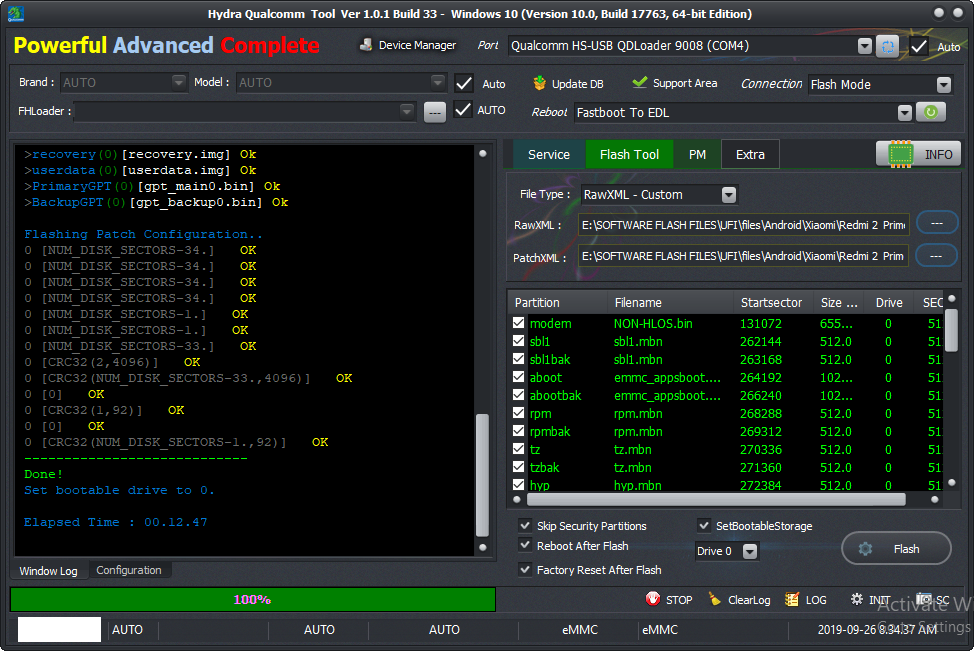Open the Connection Flash Mode dropdown
The width and height of the screenshot is (974, 651).
pos(944,84)
